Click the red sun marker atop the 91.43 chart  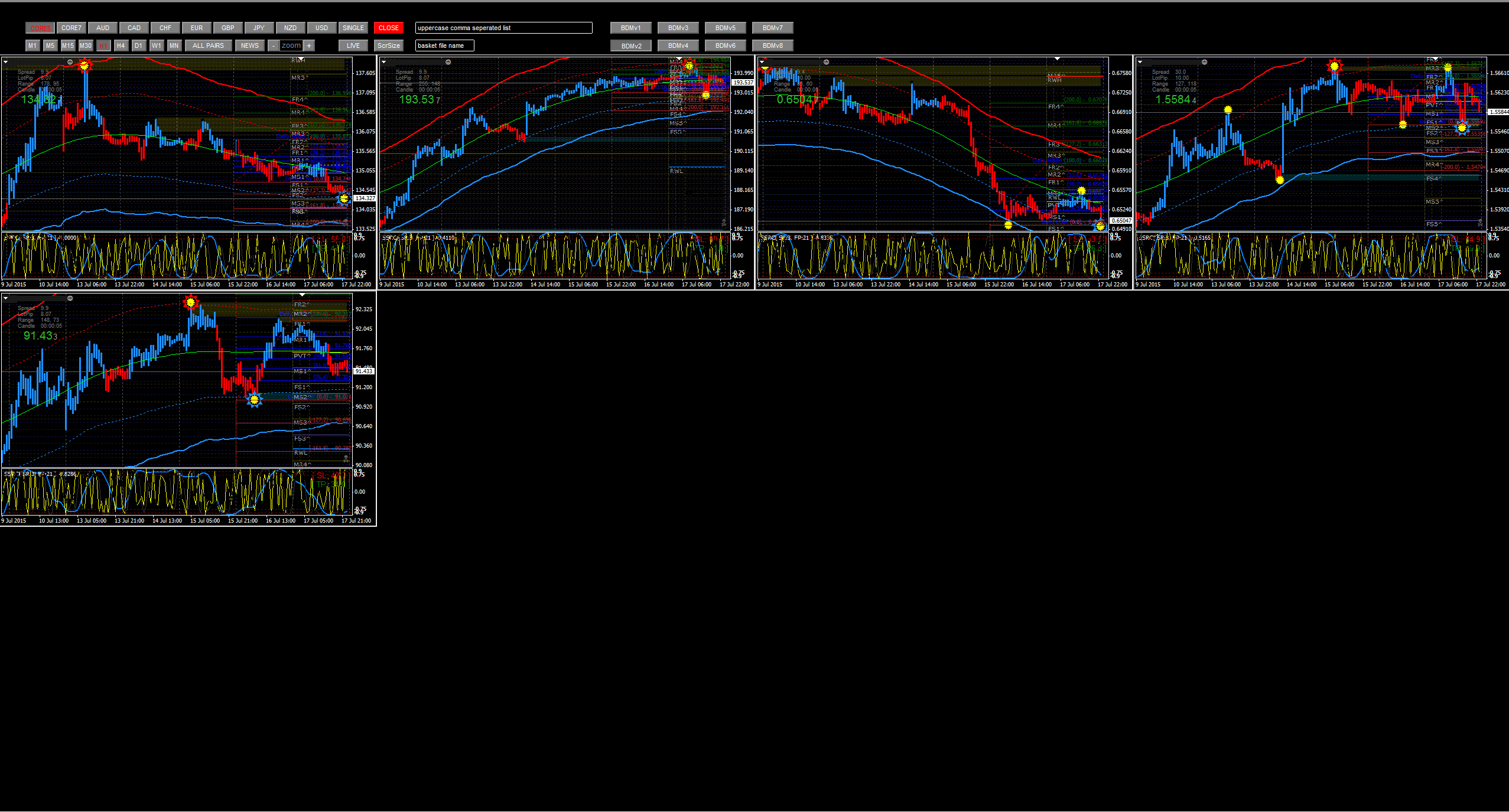pos(190,302)
